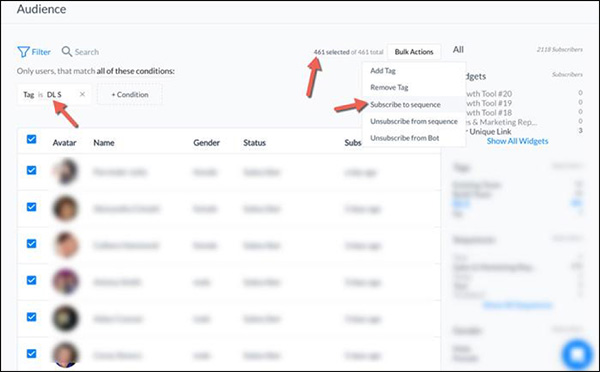Click the Filter funnel icon
Screen dimensions: 600x372
23,52
